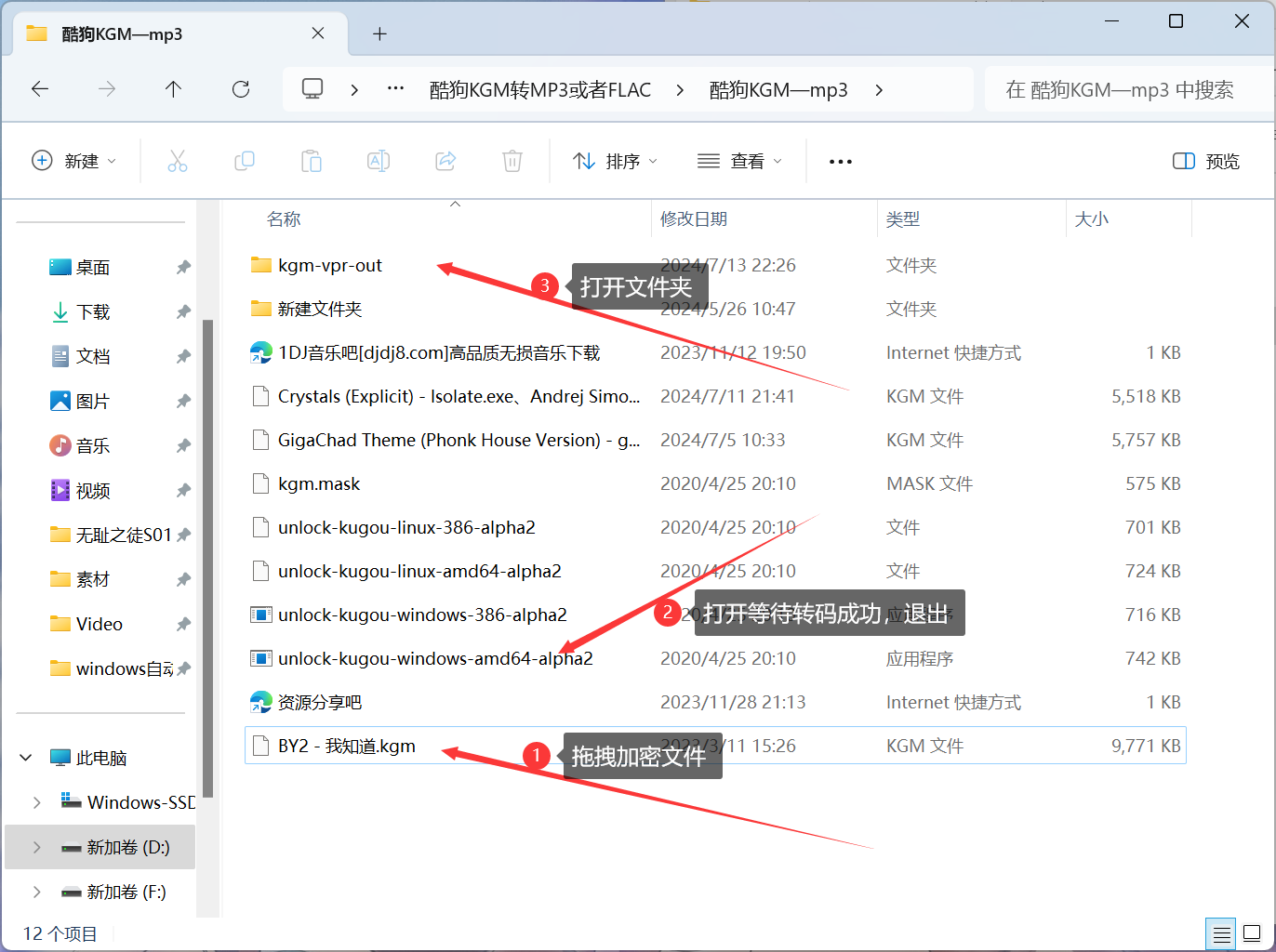The image size is (1276, 952).
Task: Click the Copy icon in toolbar
Action: tap(245, 161)
